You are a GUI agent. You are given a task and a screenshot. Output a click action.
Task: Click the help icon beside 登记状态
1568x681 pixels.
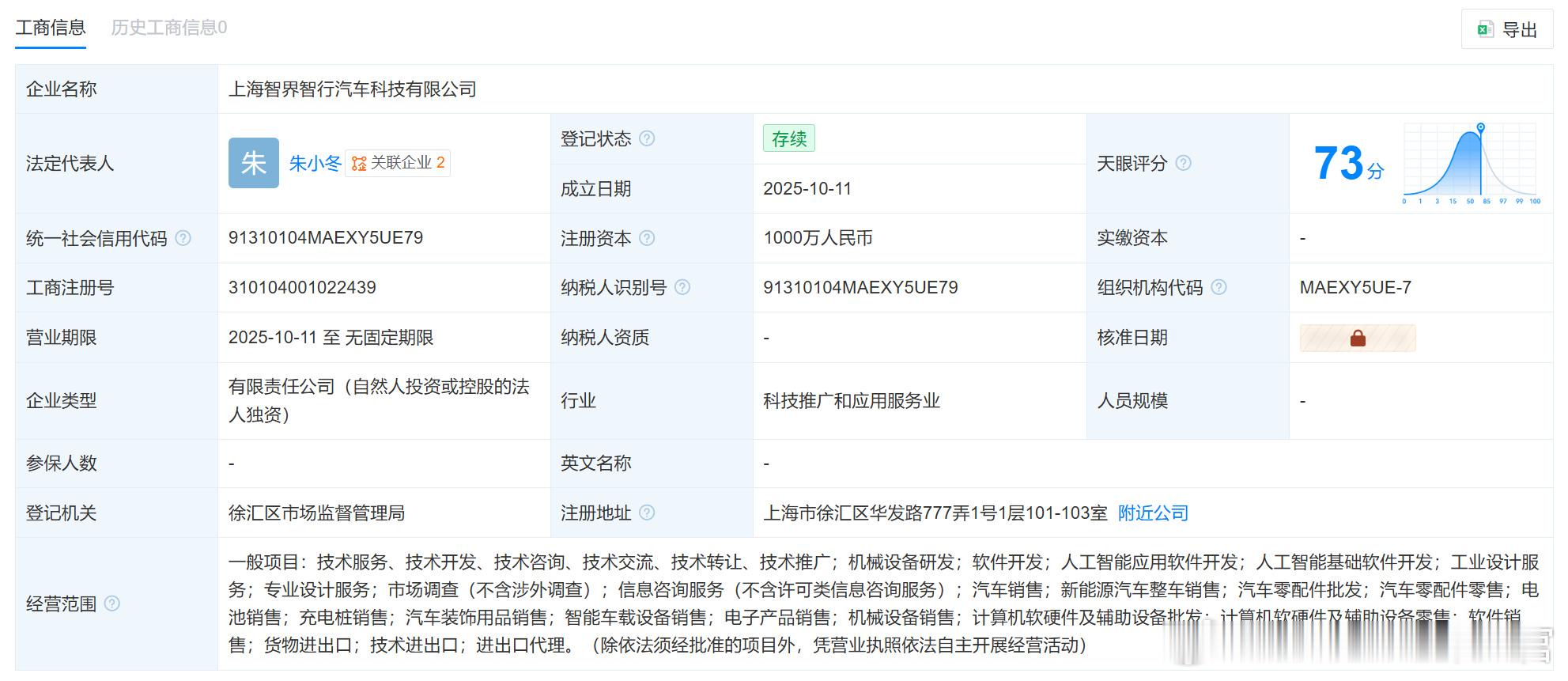point(647,138)
